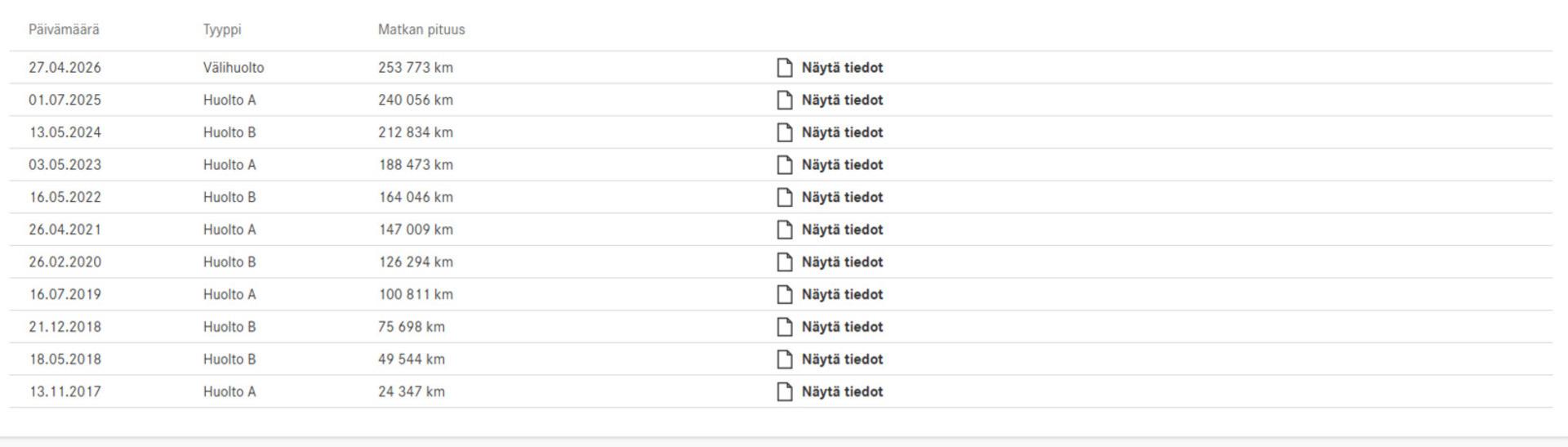Image resolution: width=1568 pixels, height=447 pixels.
Task: Show details link for 16.05.2022 service
Action: [x=842, y=197]
